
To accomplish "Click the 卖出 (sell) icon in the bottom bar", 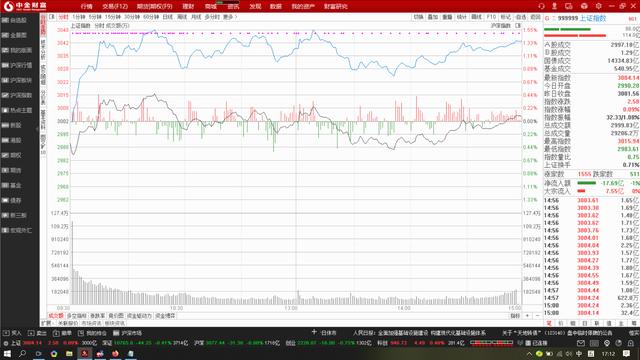I will pos(37,333).
